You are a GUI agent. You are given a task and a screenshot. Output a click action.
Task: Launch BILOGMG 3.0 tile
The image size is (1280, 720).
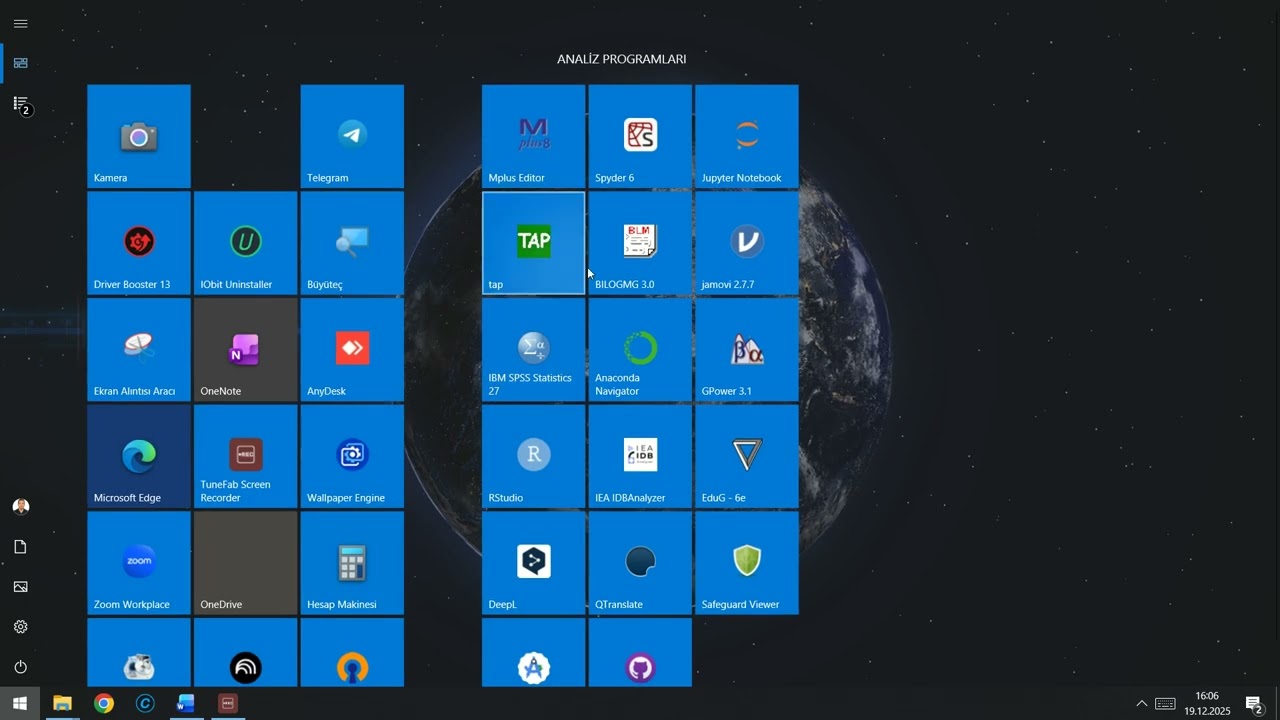pyautogui.click(x=640, y=243)
